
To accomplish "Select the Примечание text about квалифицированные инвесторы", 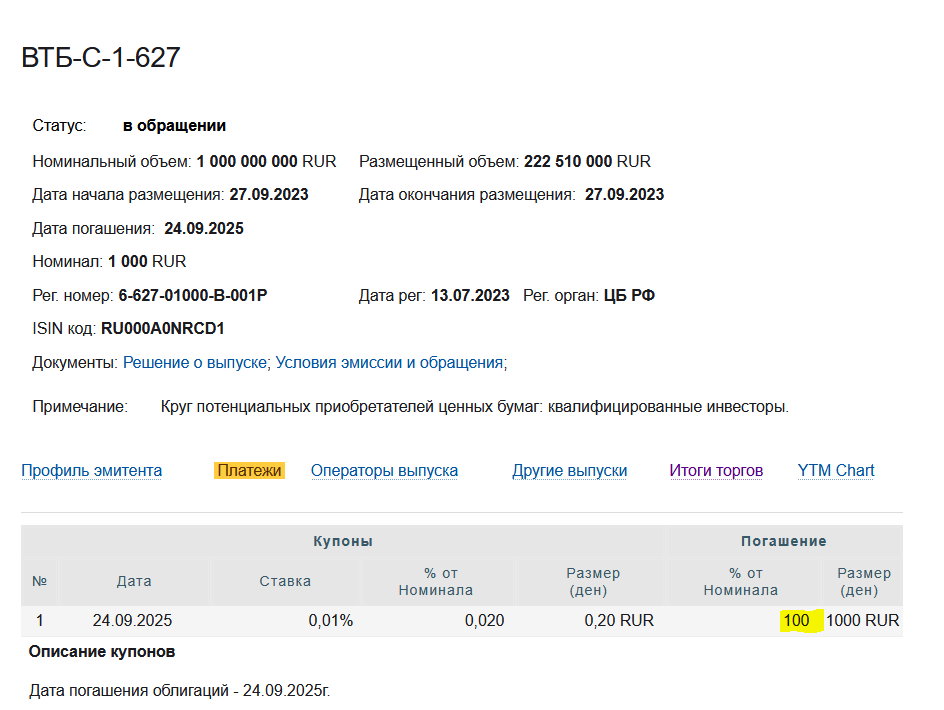I will pyautogui.click(x=474, y=406).
